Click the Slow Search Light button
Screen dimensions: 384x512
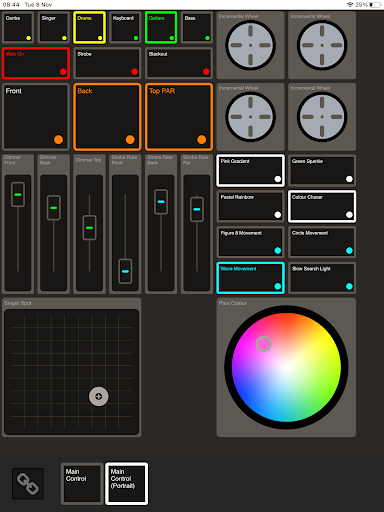(322, 278)
